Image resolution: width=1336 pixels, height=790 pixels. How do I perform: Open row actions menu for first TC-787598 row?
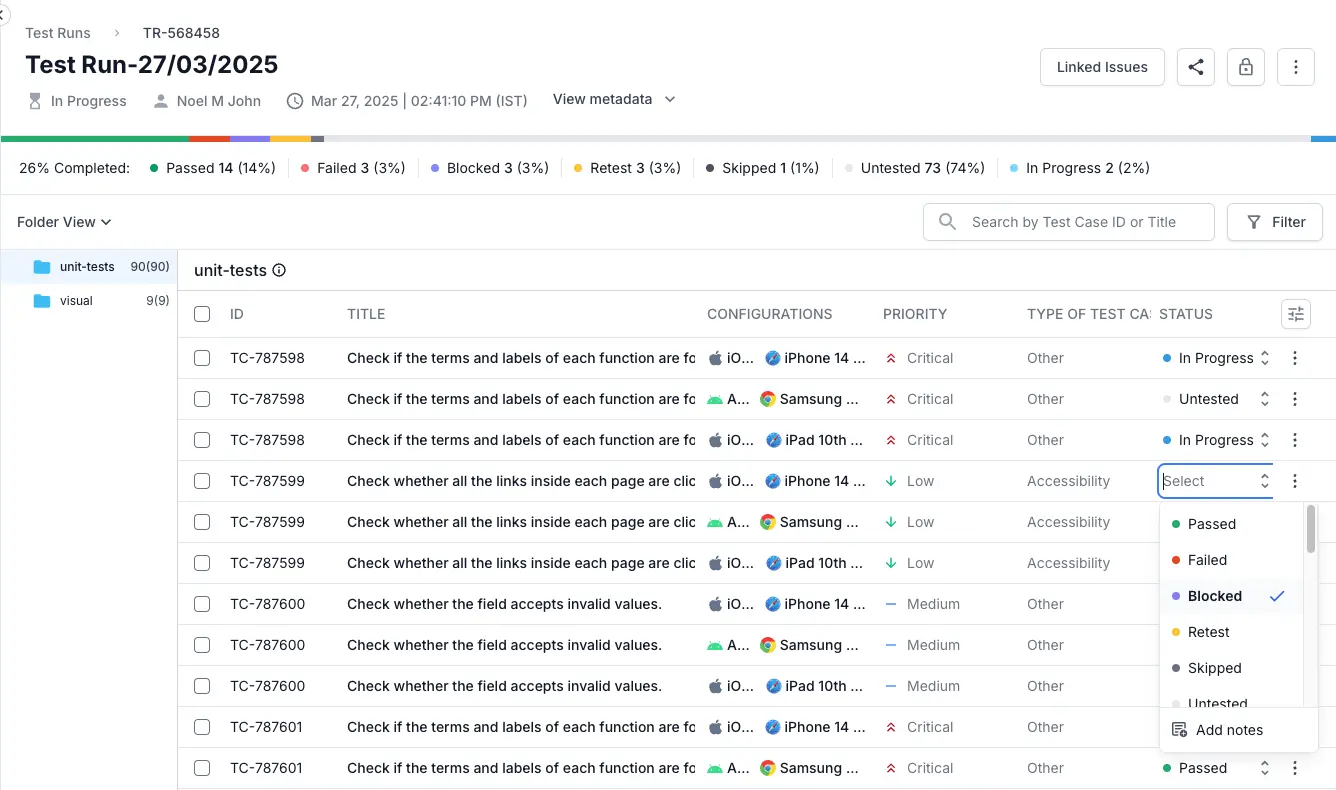click(x=1295, y=358)
